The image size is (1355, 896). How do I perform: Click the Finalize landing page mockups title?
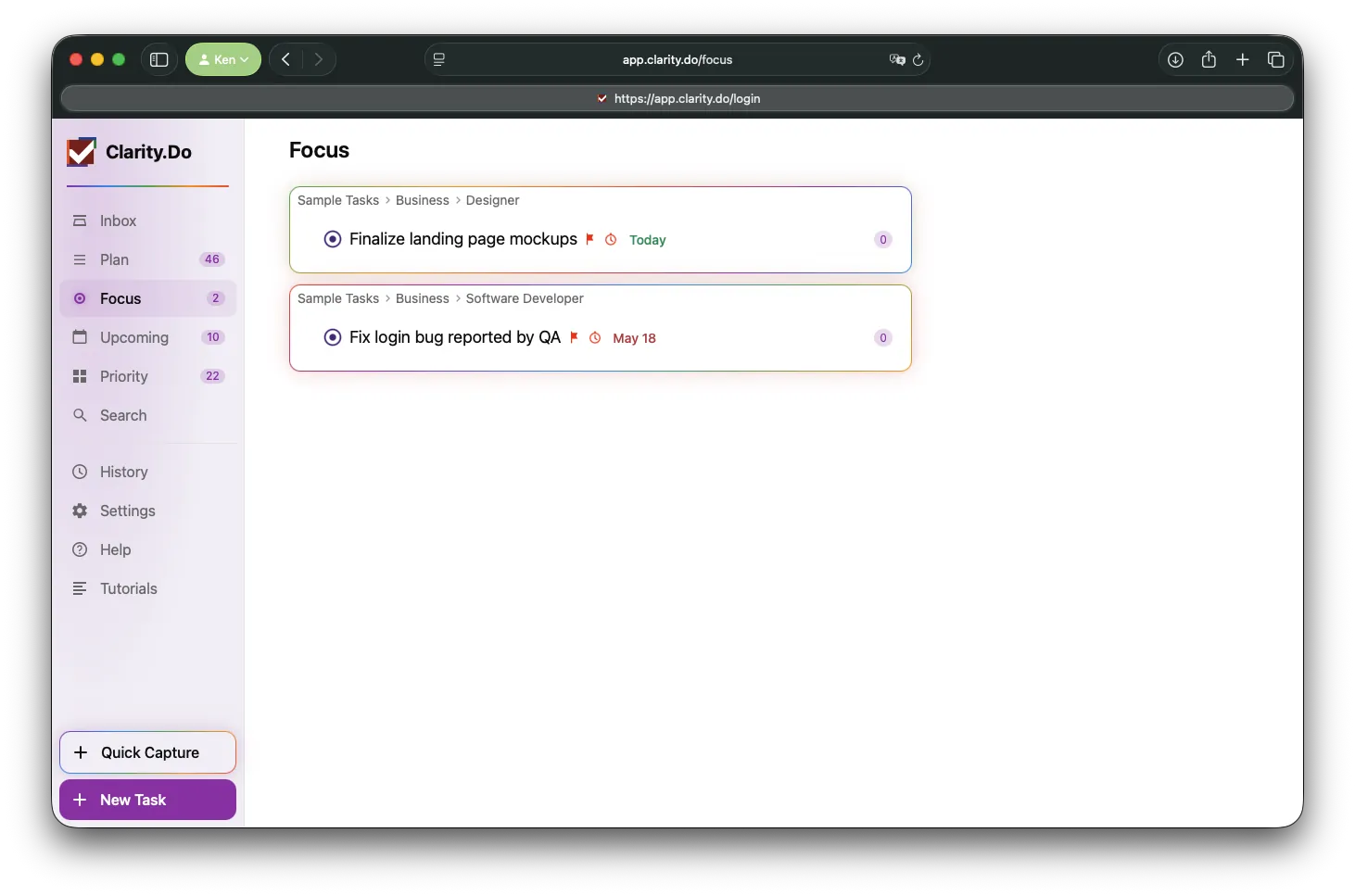(463, 239)
